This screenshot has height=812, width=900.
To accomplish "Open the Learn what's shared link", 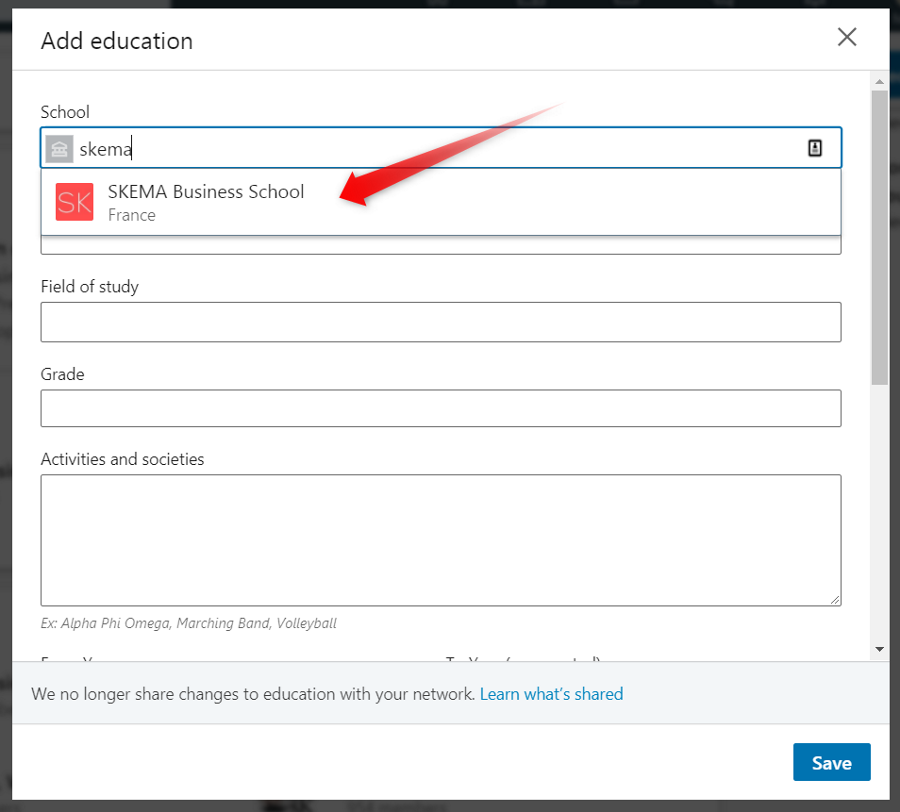I will click(551, 694).
